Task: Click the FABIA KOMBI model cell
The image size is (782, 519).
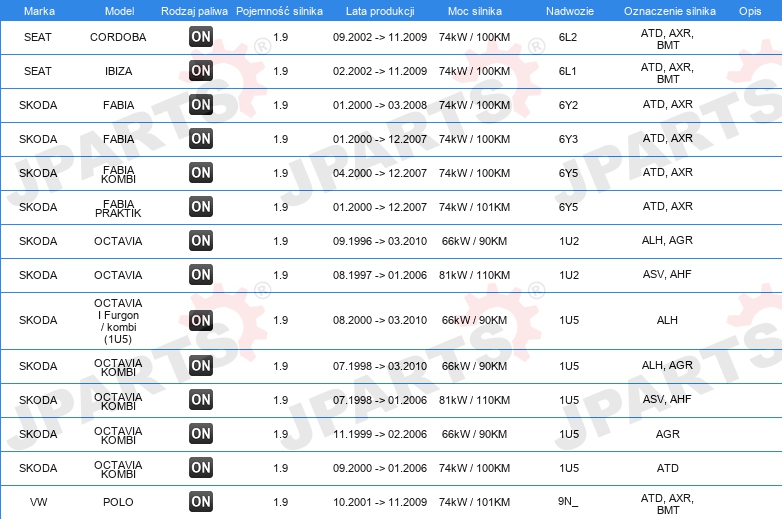Action: 118,174
